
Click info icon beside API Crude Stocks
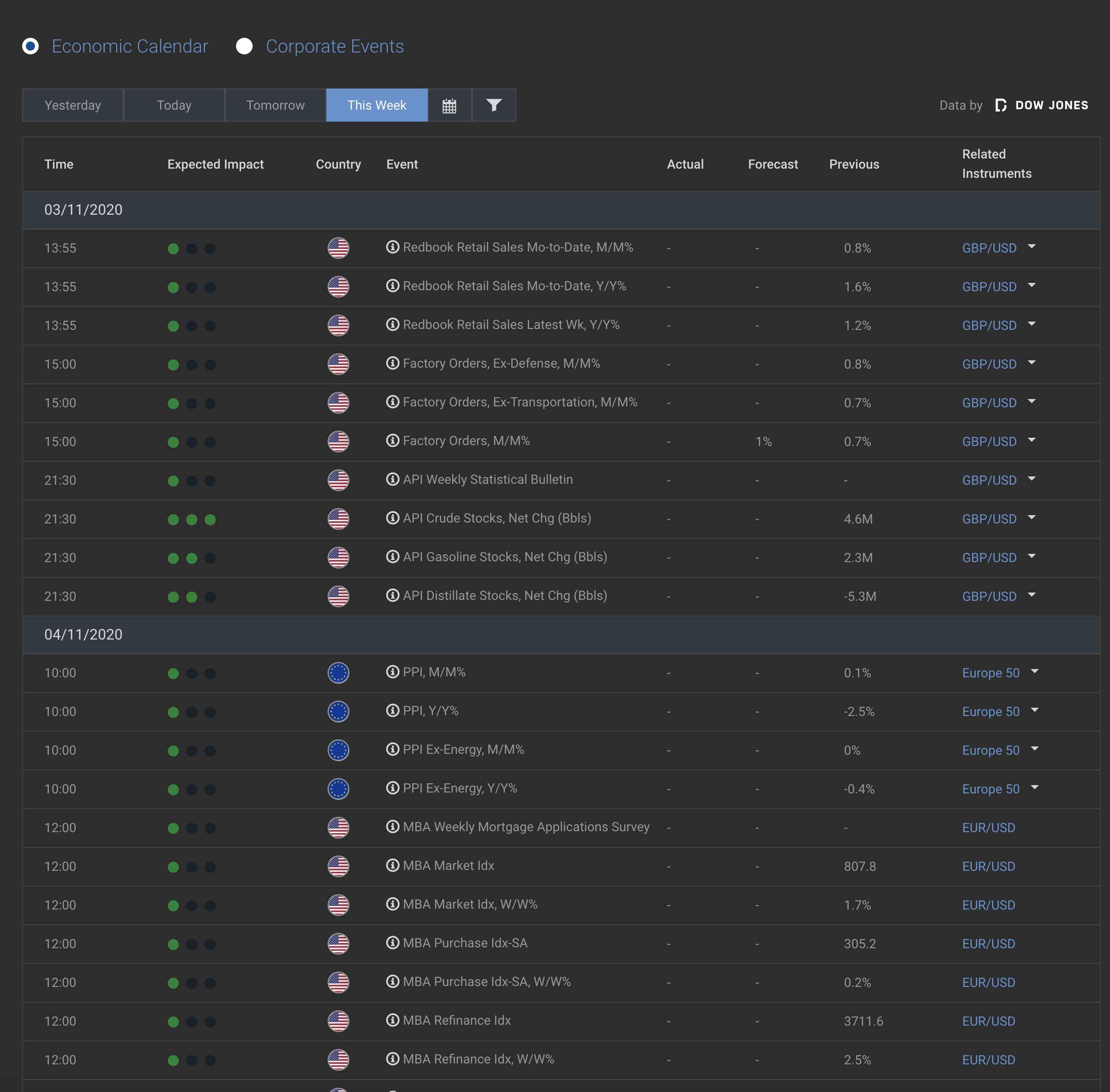click(392, 518)
